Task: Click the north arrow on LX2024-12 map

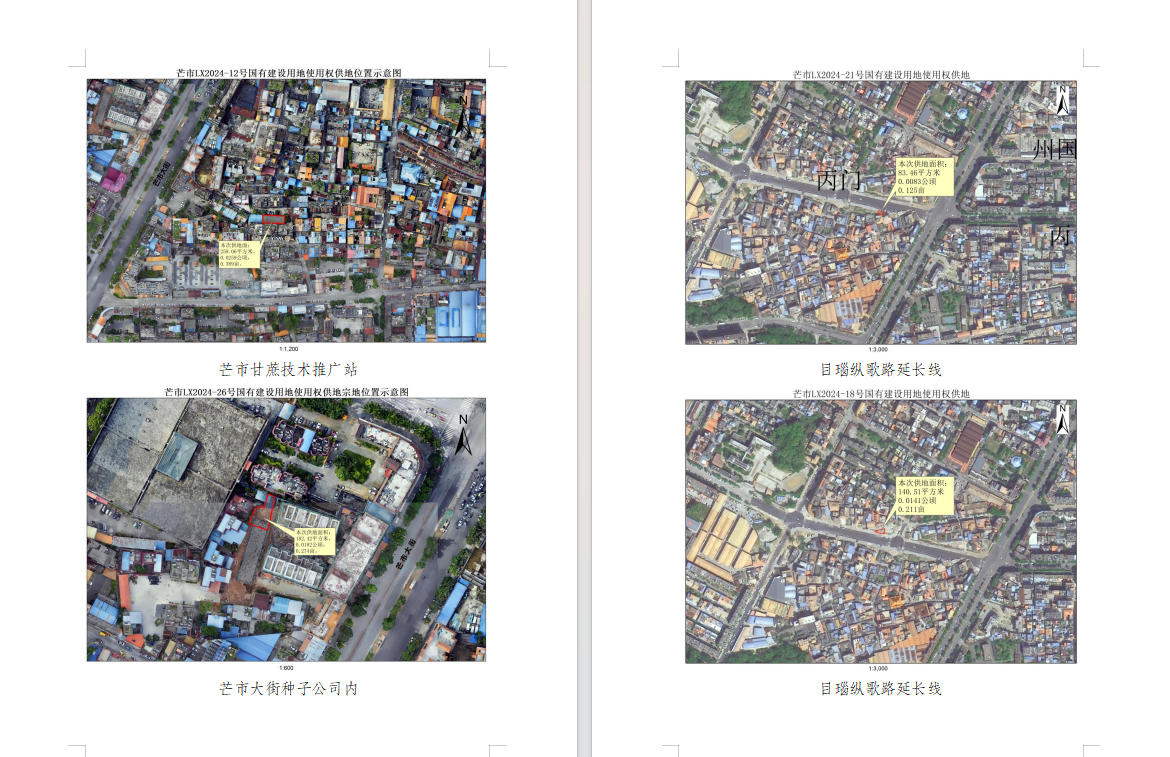Action: click(x=463, y=113)
